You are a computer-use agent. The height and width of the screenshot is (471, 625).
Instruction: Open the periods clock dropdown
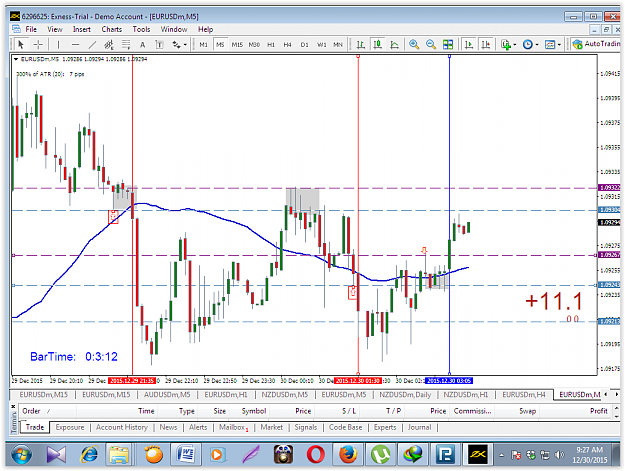(x=531, y=44)
